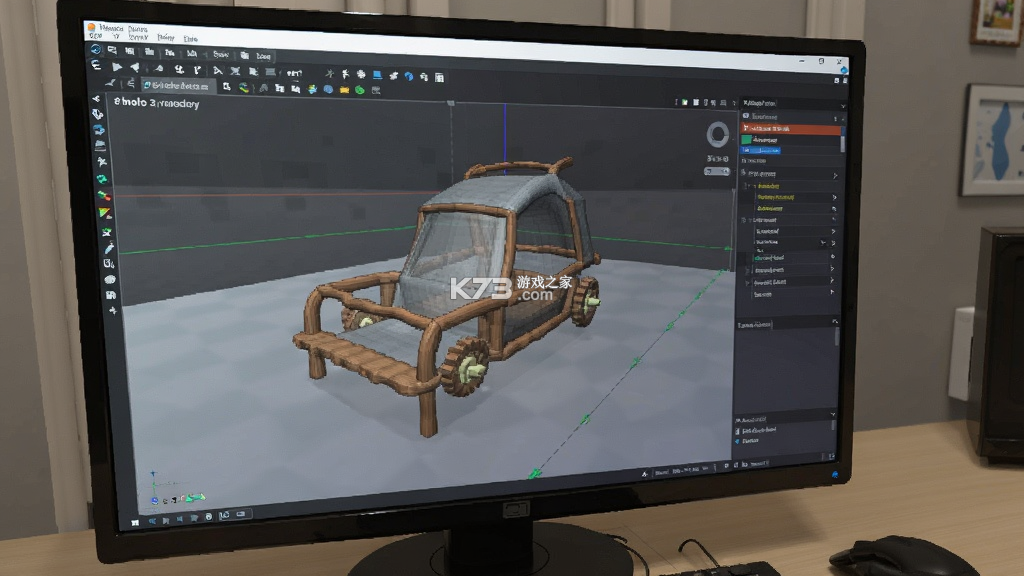Click the right panel's upper vertical scrollbar
This screenshot has width=1024, height=576.
click(x=842, y=140)
